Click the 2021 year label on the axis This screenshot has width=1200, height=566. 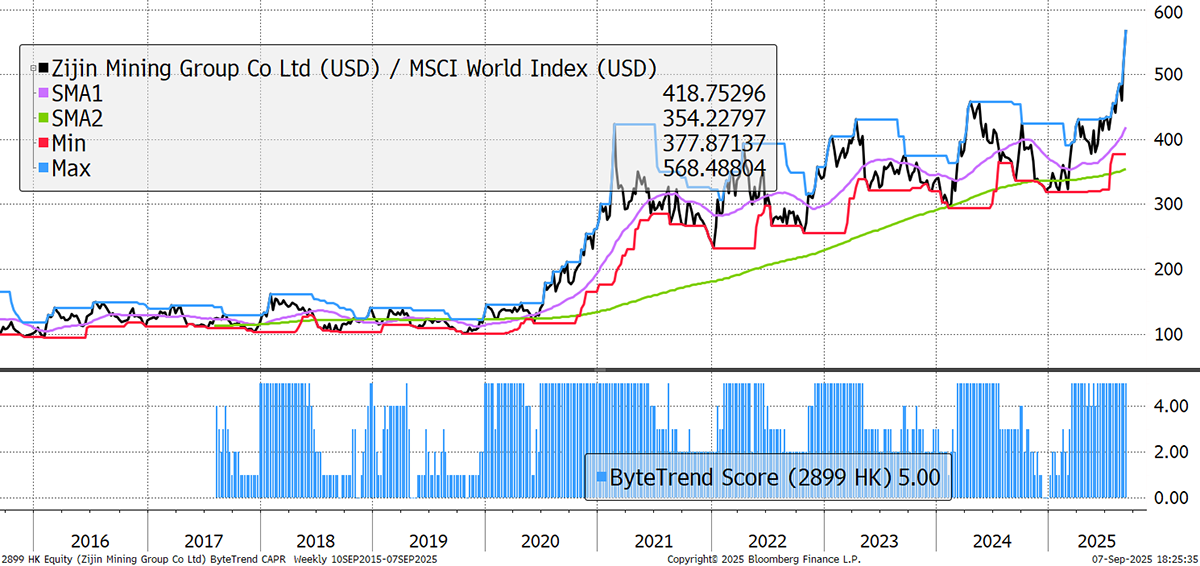tap(653, 541)
